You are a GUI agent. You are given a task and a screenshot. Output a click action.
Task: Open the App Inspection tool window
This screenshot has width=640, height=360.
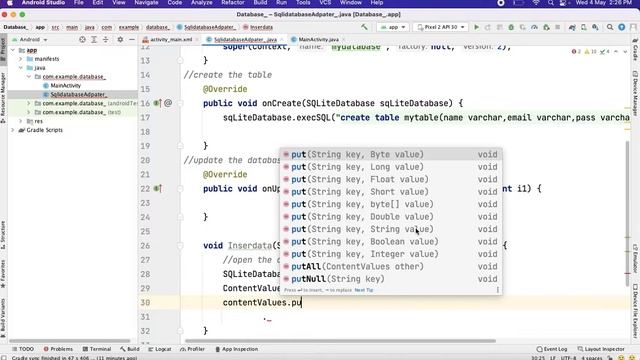tap(236, 349)
